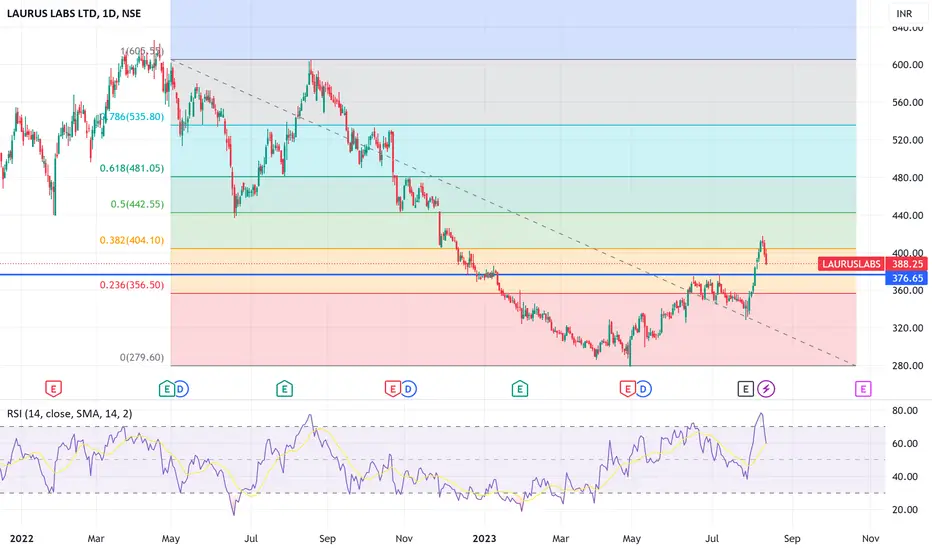This screenshot has height=550, width=932.
Task: Click the pink future earnings marker
Action: (863, 389)
